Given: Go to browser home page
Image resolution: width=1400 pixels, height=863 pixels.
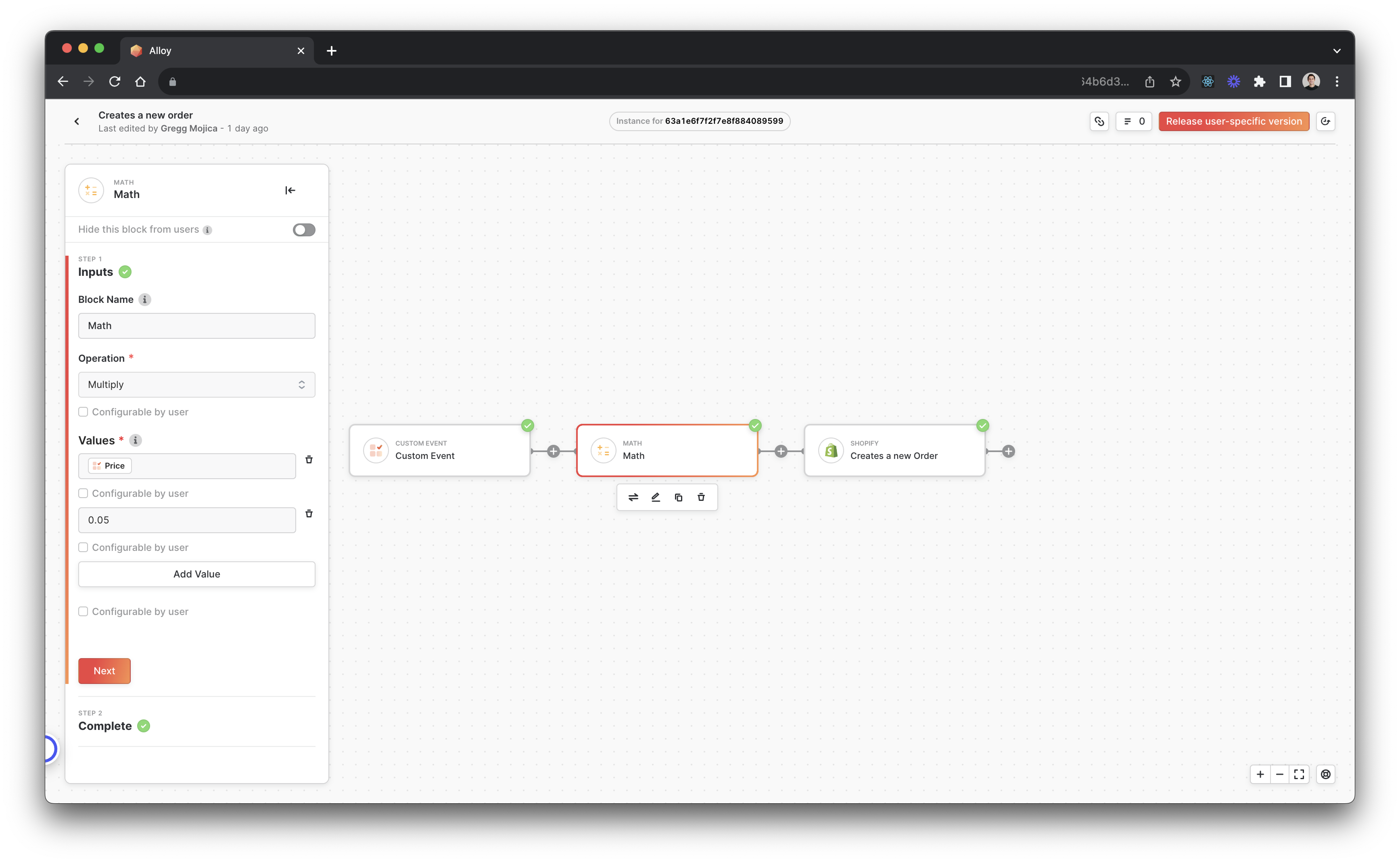Looking at the screenshot, I should point(140,82).
